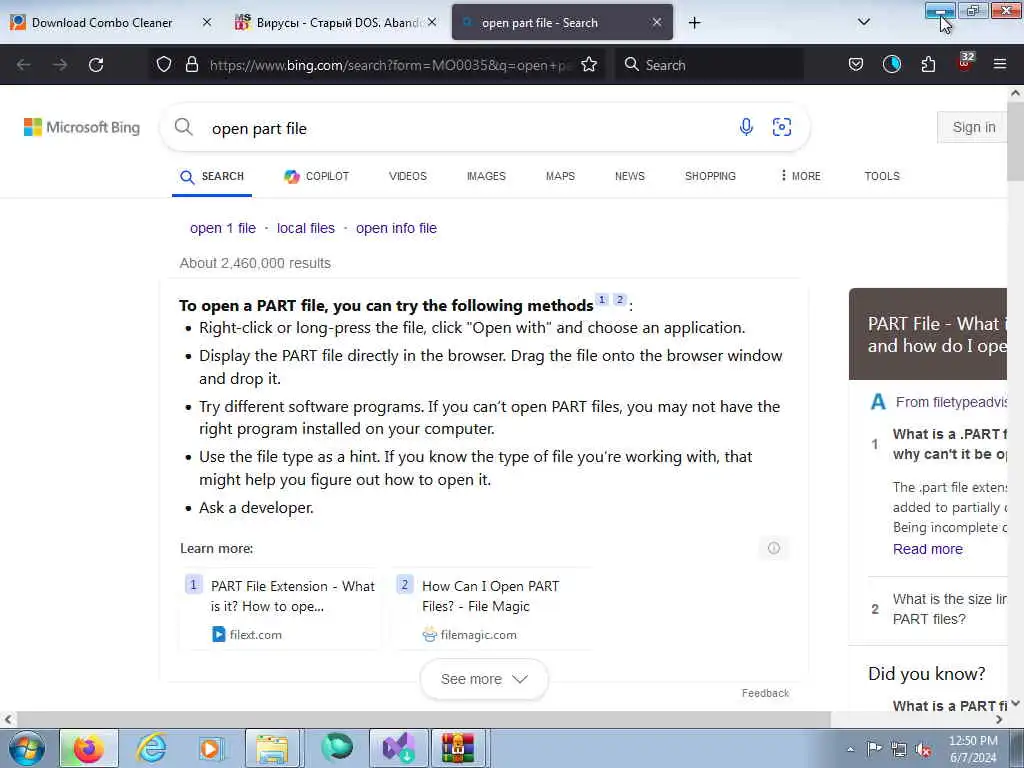Open the MORE search categories menu
Image resolution: width=1024 pixels, height=768 pixels.
point(801,176)
